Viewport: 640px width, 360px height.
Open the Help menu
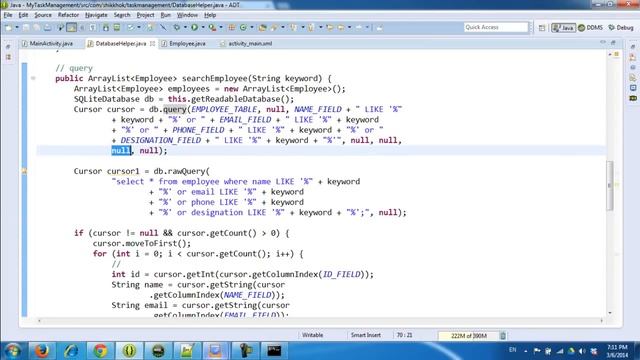click(210, 15)
